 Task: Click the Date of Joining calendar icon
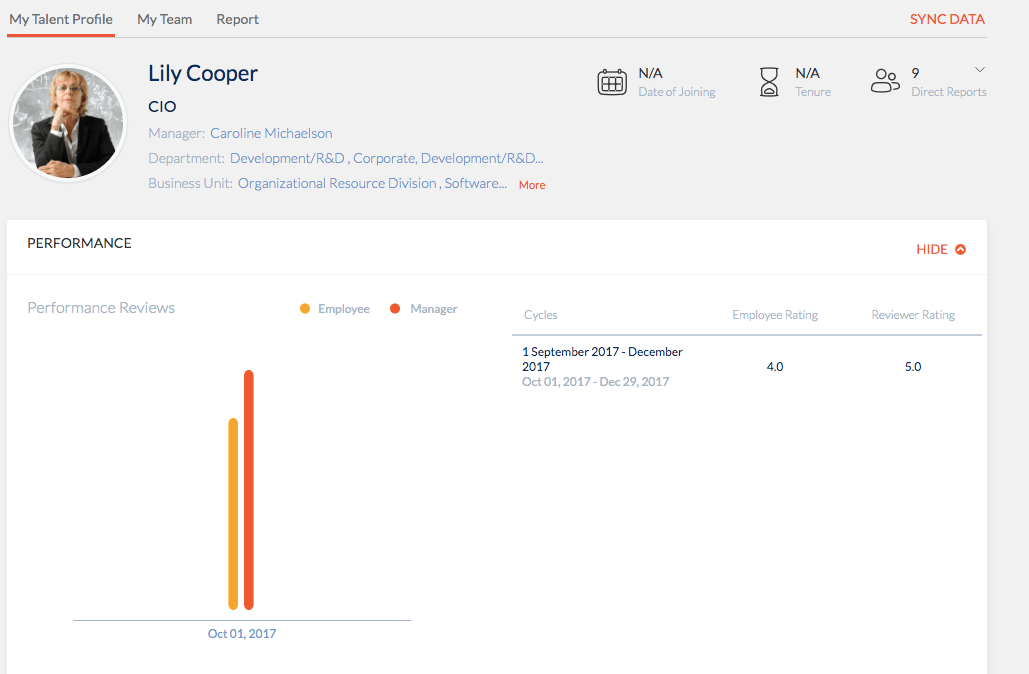pyautogui.click(x=612, y=82)
